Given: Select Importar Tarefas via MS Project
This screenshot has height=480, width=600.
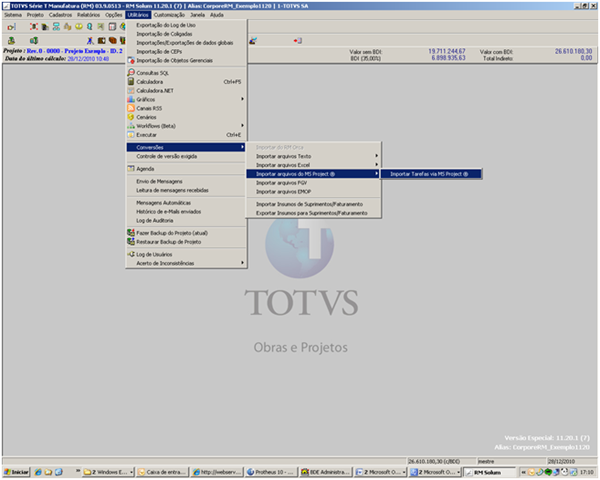Looking at the screenshot, I should pyautogui.click(x=431, y=174).
